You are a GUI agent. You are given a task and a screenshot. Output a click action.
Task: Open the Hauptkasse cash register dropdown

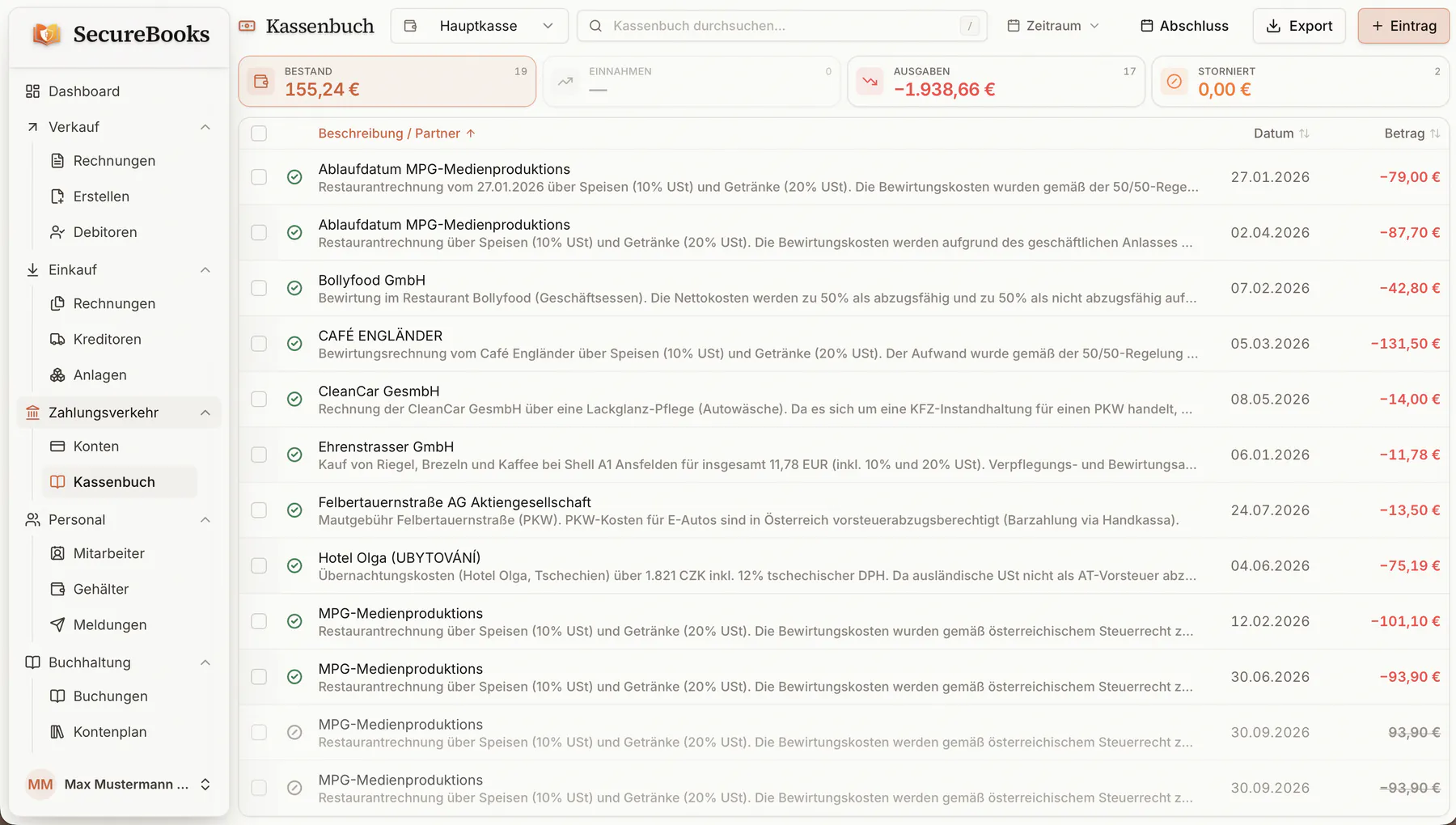pyautogui.click(x=479, y=26)
